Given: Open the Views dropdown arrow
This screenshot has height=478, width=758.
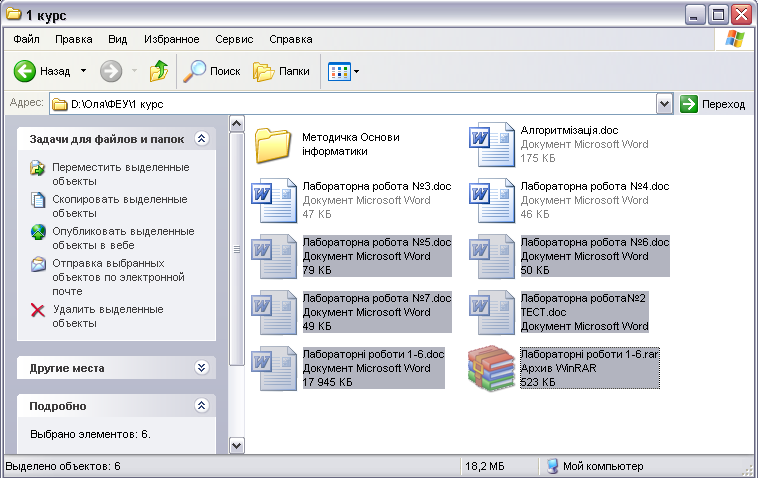Looking at the screenshot, I should click(x=357, y=72).
